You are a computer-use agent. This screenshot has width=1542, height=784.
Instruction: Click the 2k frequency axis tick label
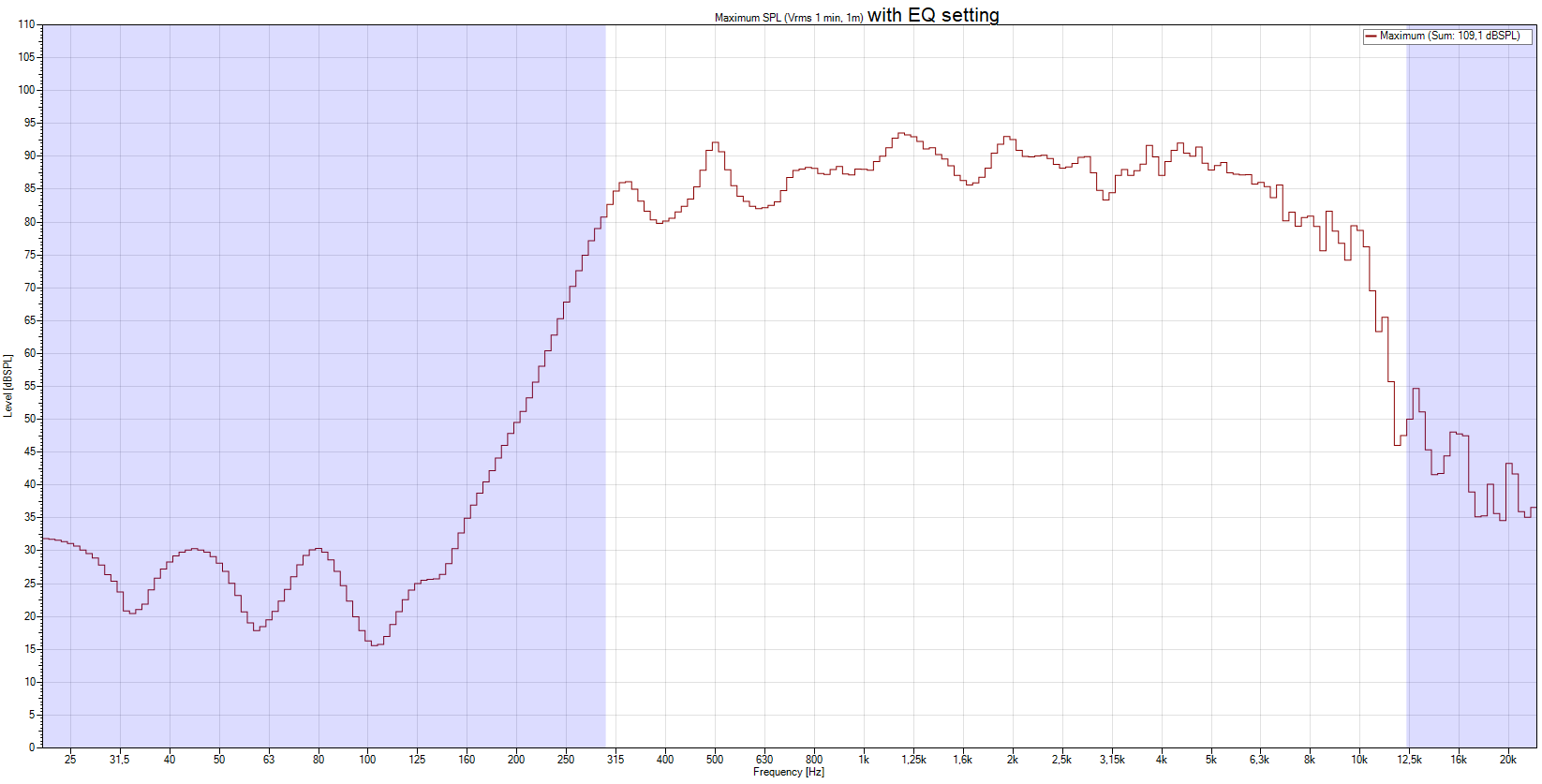click(1013, 760)
